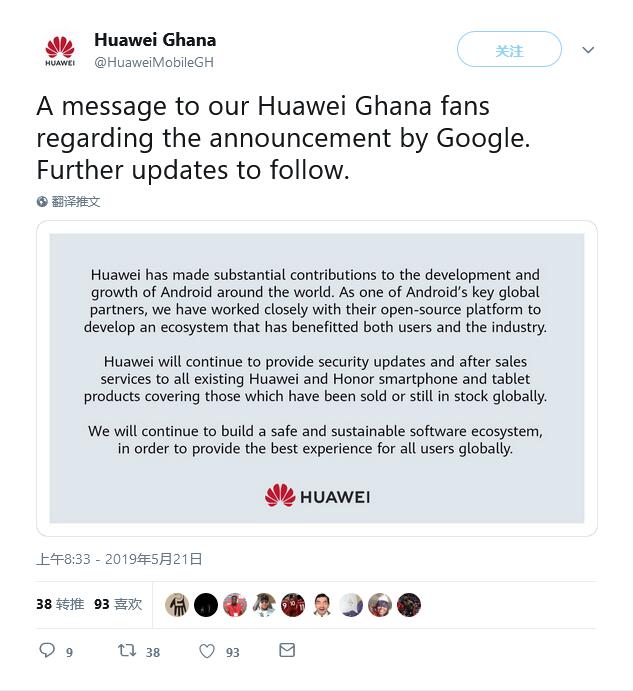The image size is (633, 691).
Task: Click the reply speech bubble icon
Action: pos(47,650)
